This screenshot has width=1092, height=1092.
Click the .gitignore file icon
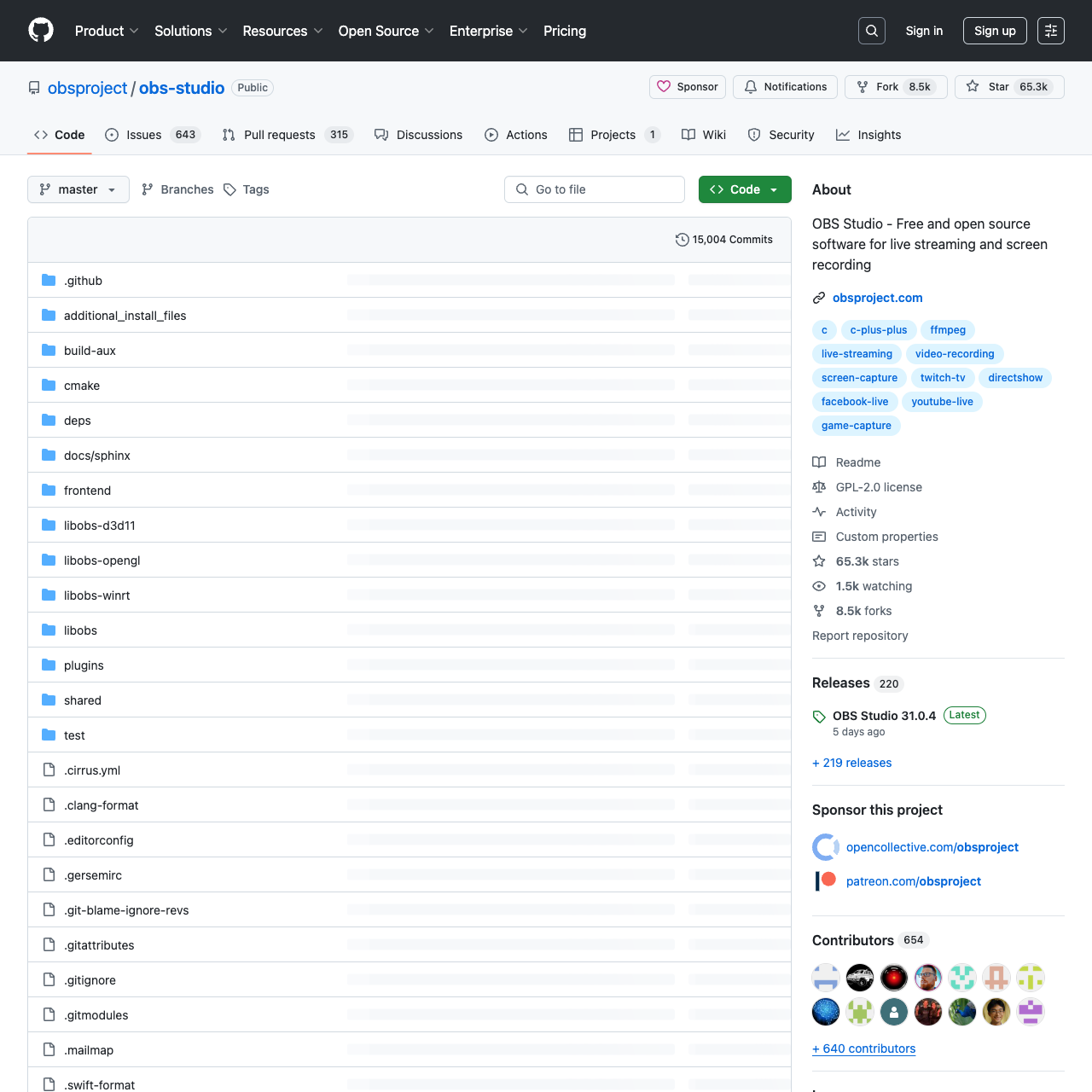point(49,979)
